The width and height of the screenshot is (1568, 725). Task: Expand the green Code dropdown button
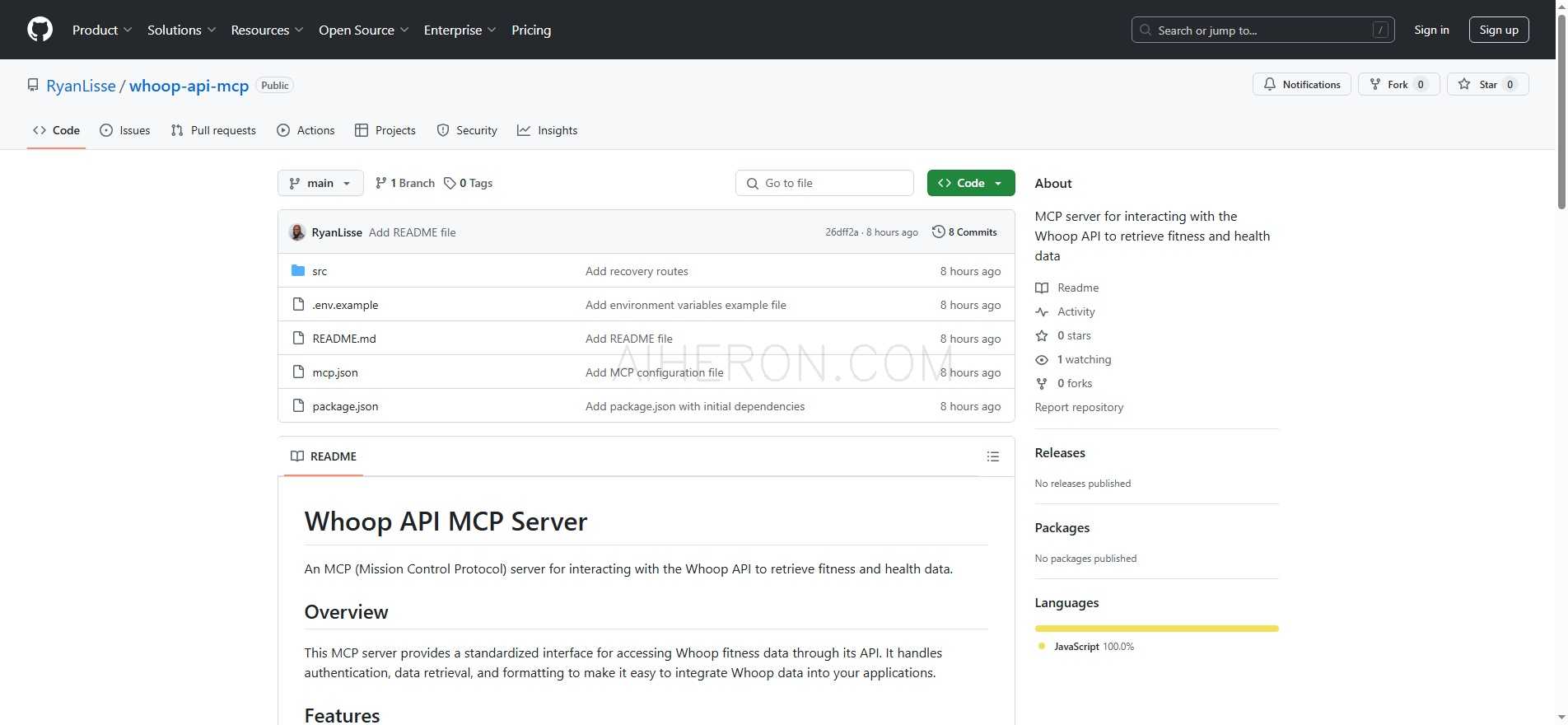(x=971, y=183)
